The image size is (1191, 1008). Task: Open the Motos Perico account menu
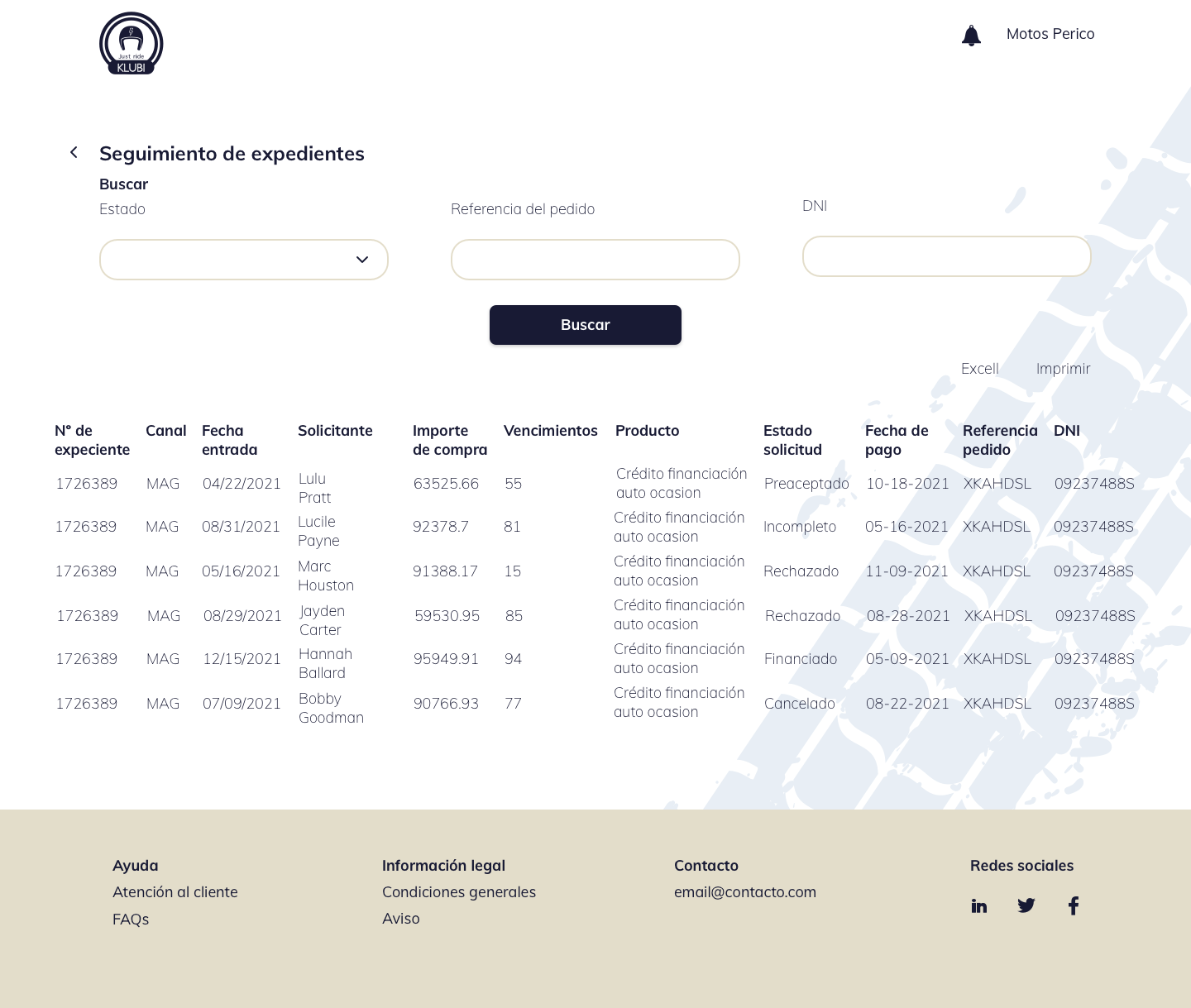click(x=1050, y=34)
